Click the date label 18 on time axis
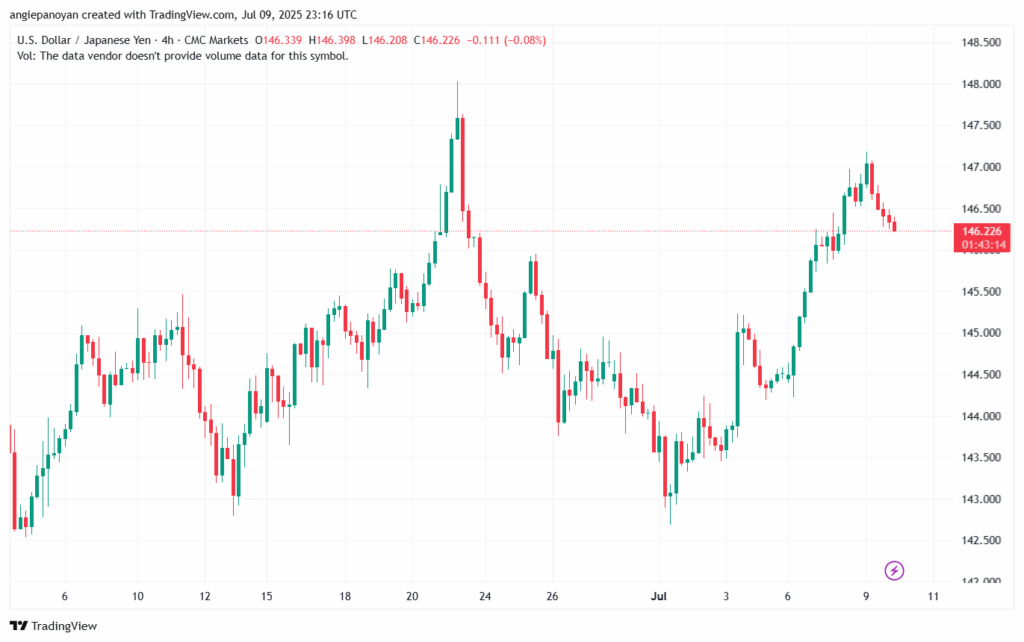Viewport: 1024px width, 642px height. (345, 596)
